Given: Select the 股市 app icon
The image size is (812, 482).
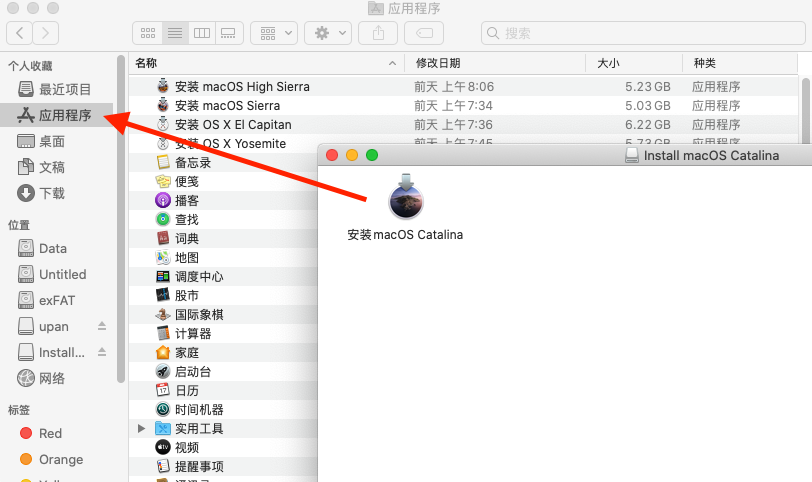Looking at the screenshot, I should [163, 295].
